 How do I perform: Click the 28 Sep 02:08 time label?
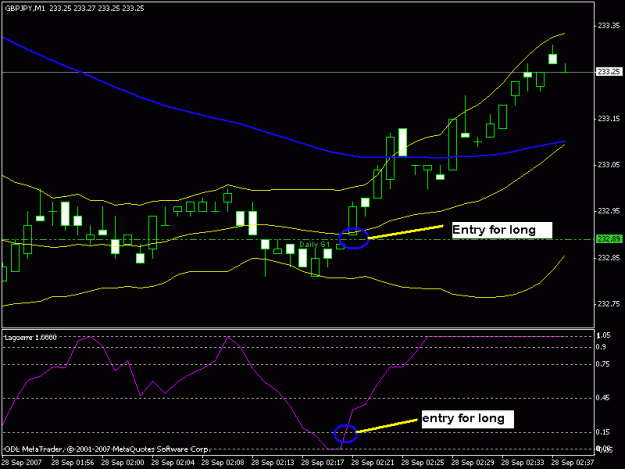tap(223, 463)
